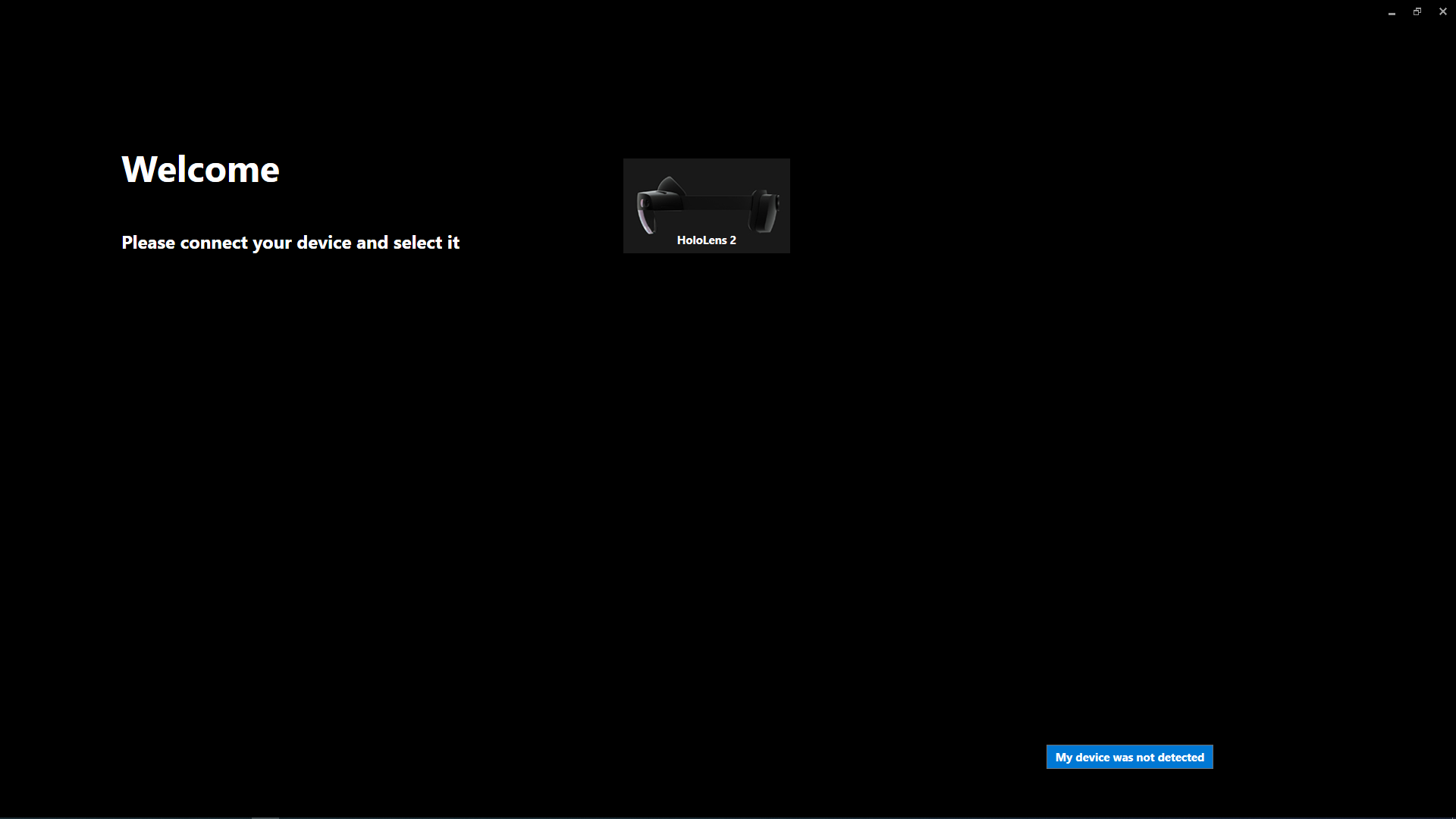The height and width of the screenshot is (819, 1456).
Task: Choose HoloLens 2 as the connected device
Action: pos(706,206)
